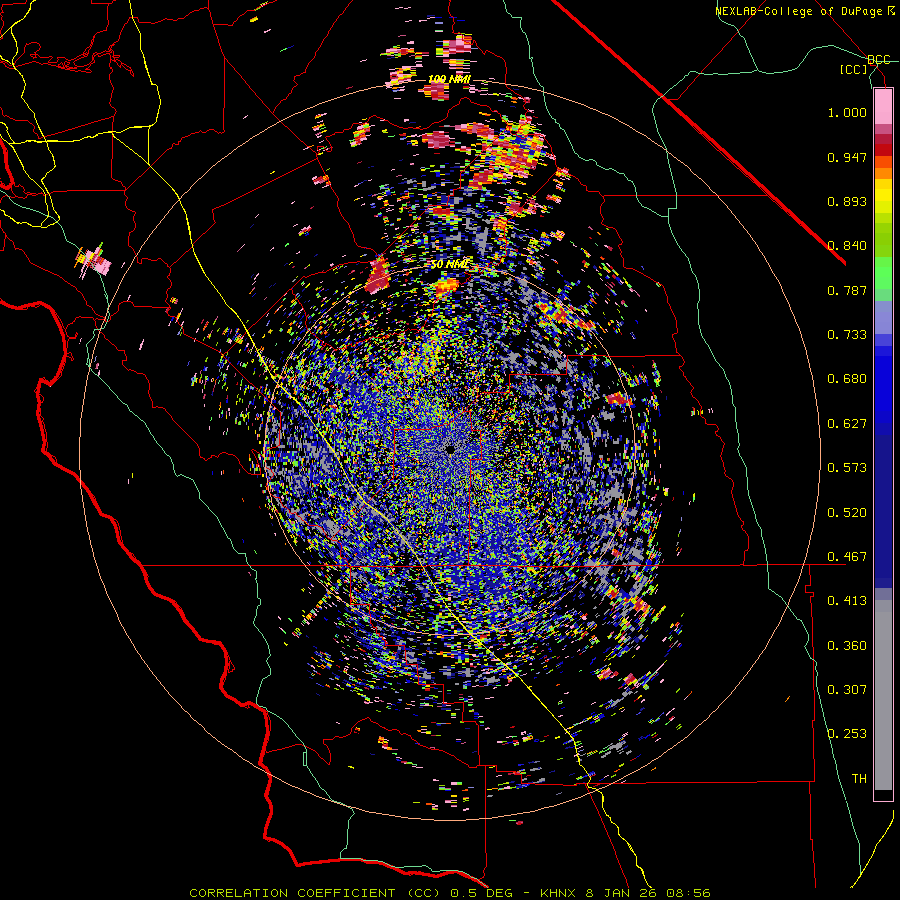Screen dimensions: 900x900
Task: Click the TH threshold label
Action: tap(859, 779)
